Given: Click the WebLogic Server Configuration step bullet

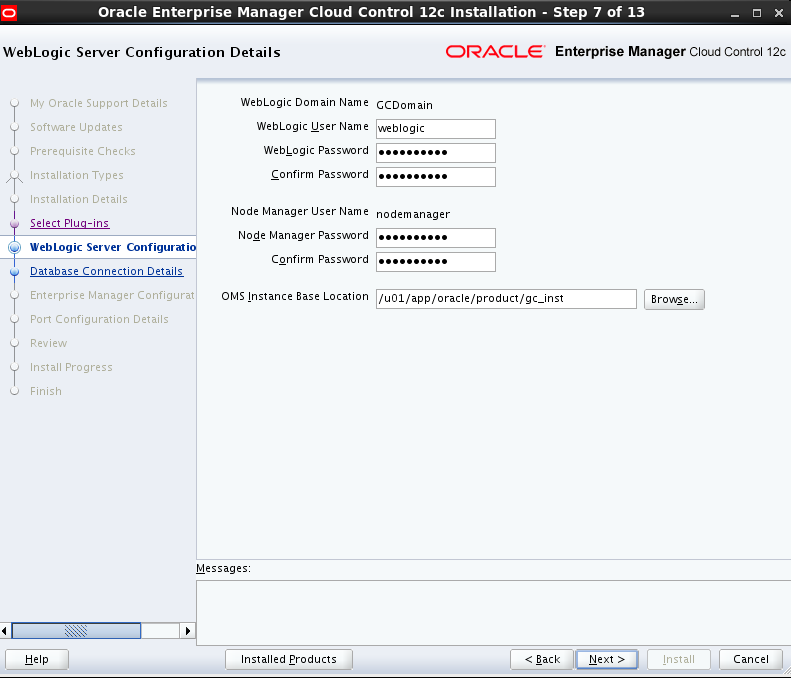Looking at the screenshot, I should [15, 247].
